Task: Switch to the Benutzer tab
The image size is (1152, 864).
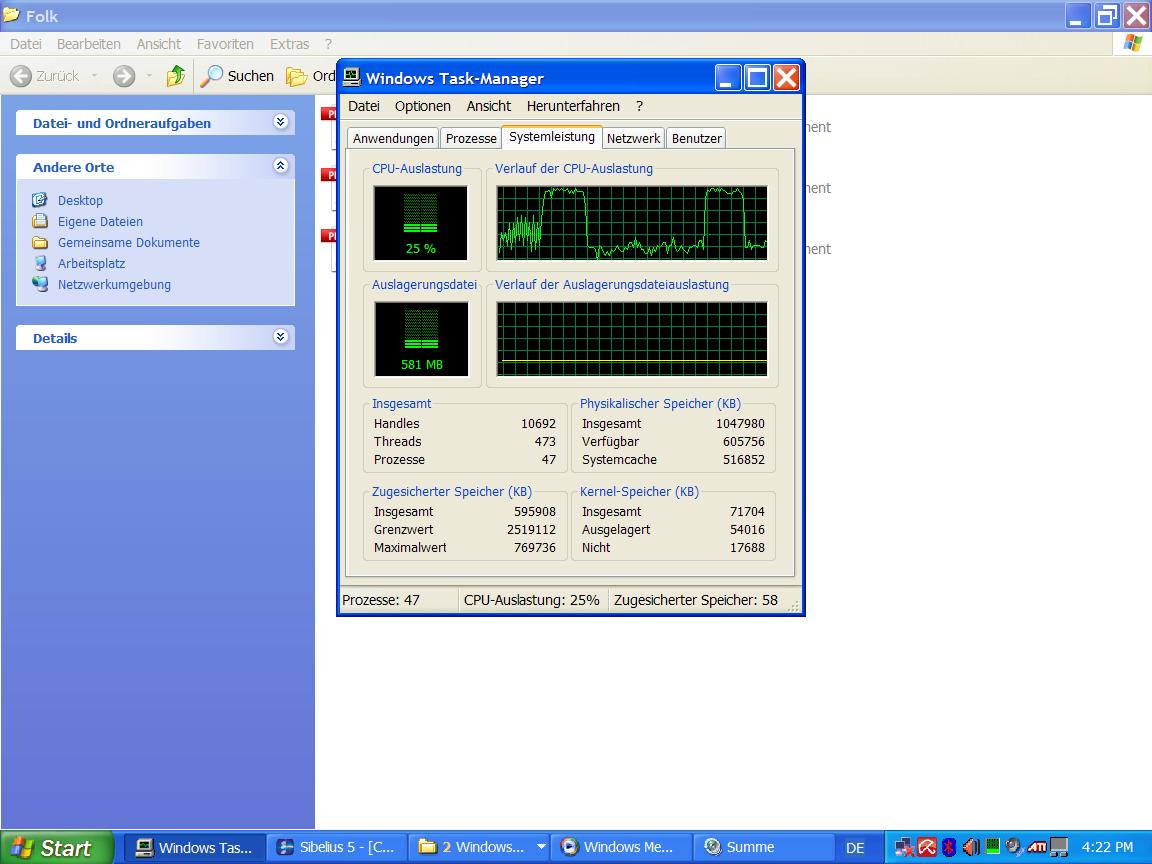Action: coord(696,138)
